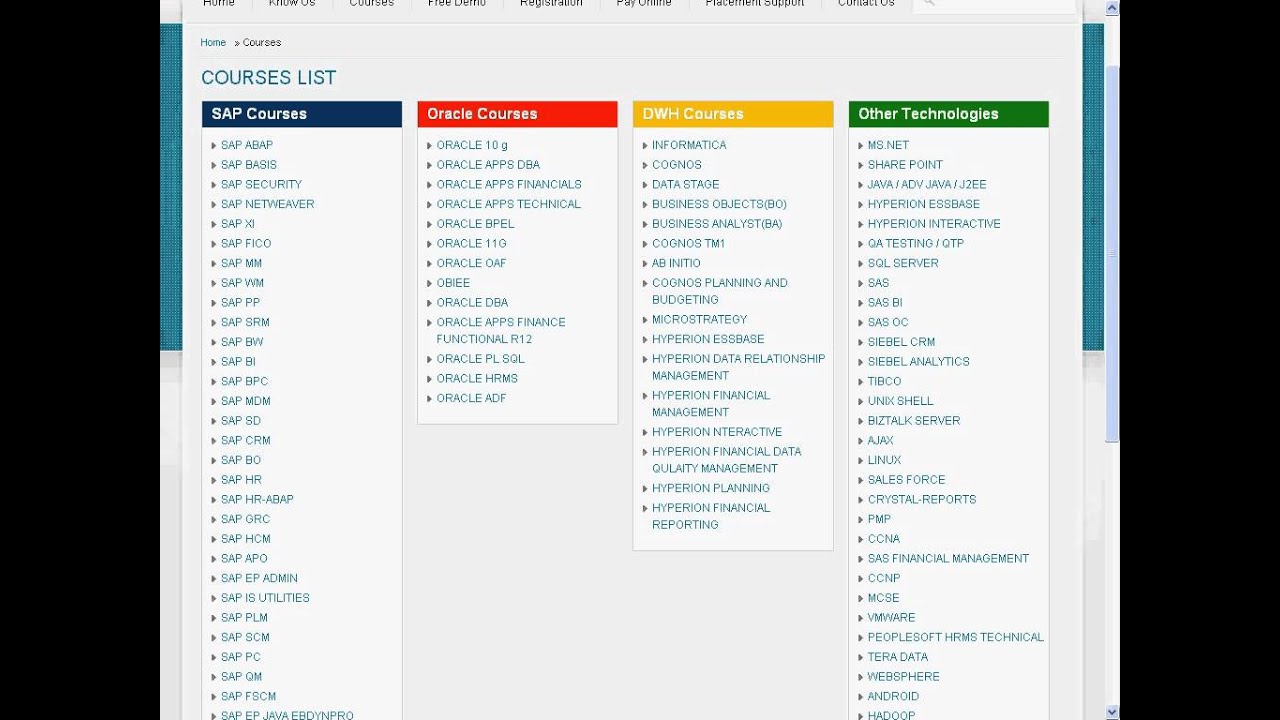Go to ORACLE APPS FINANCE FUNCTIONAL R12
Screen dimensions: 1280x720
[501, 331]
